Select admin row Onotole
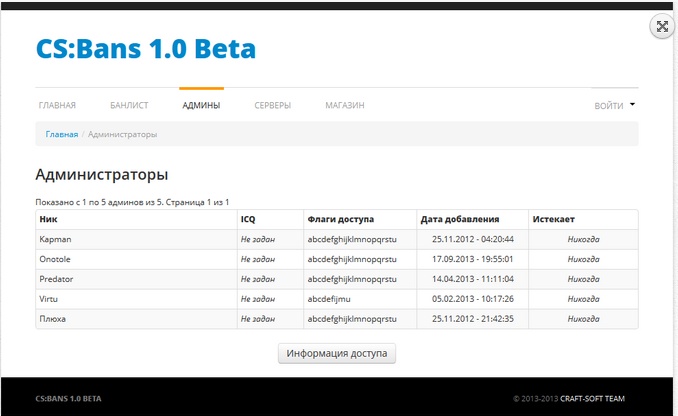Image resolution: width=678 pixels, height=416 pixels. pyautogui.click(x=337, y=259)
